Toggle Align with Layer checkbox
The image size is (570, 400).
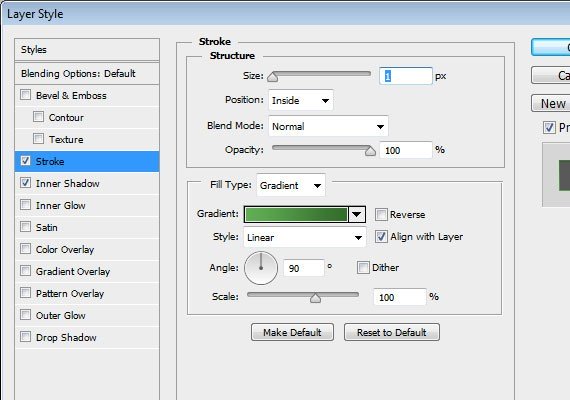[x=381, y=237]
